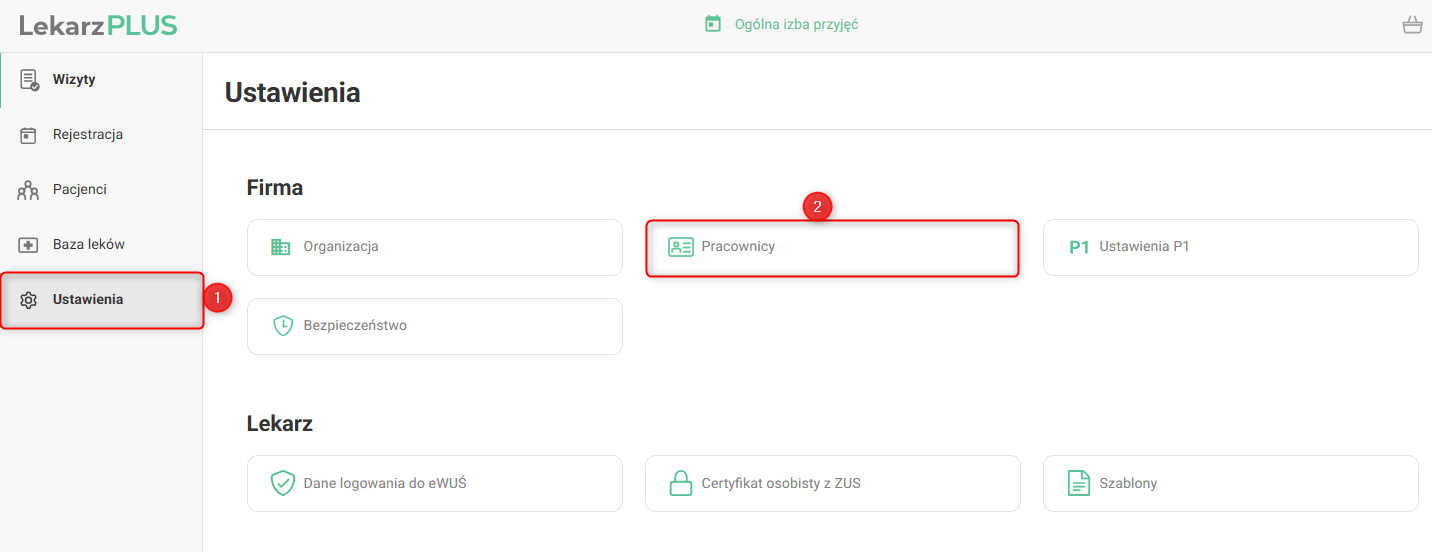
Task: Click the padlock icon for Certyfikat ZUS
Action: (681, 484)
